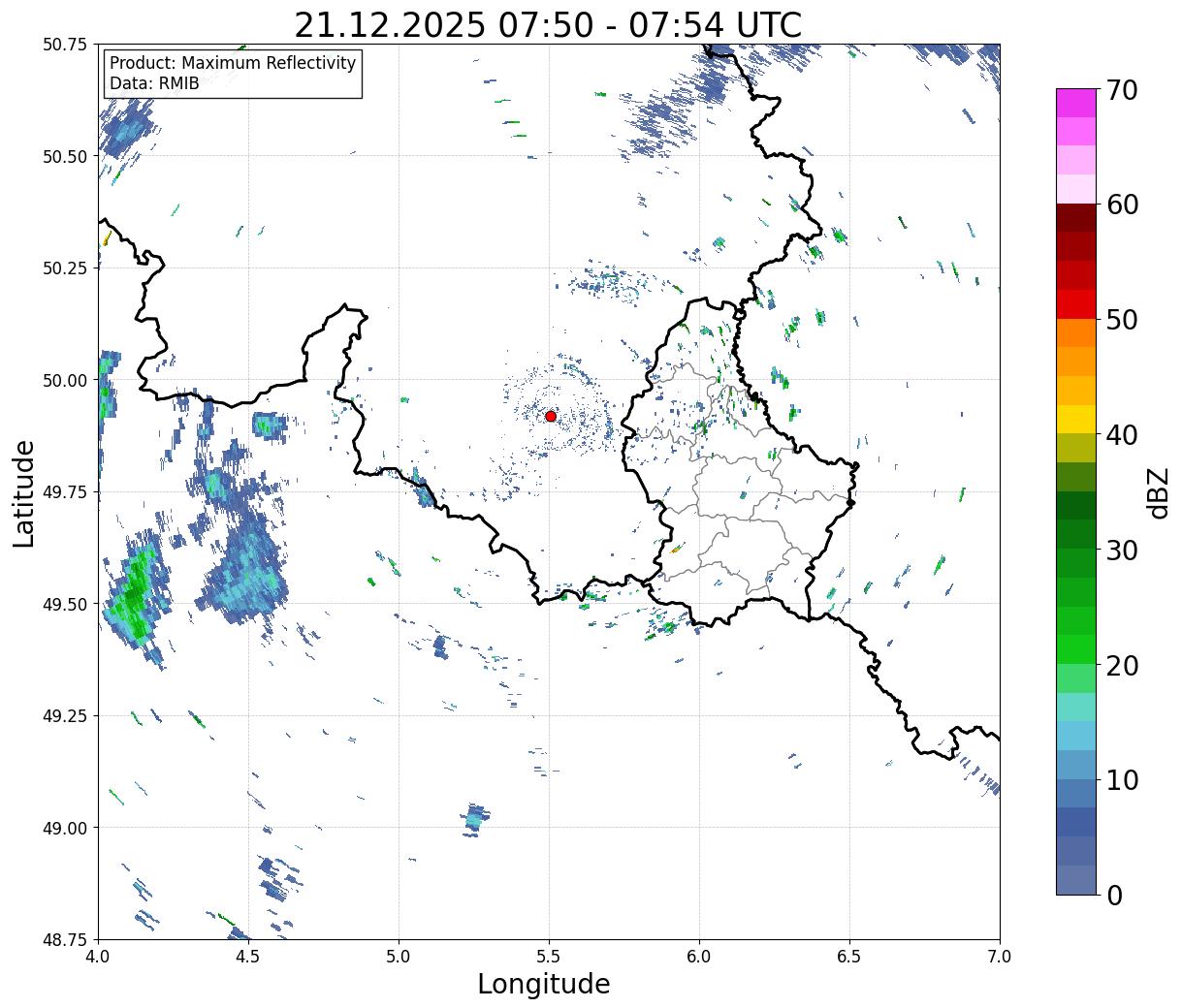Click longitude tick label 4.5
The image size is (1182, 1008).
[x=248, y=957]
